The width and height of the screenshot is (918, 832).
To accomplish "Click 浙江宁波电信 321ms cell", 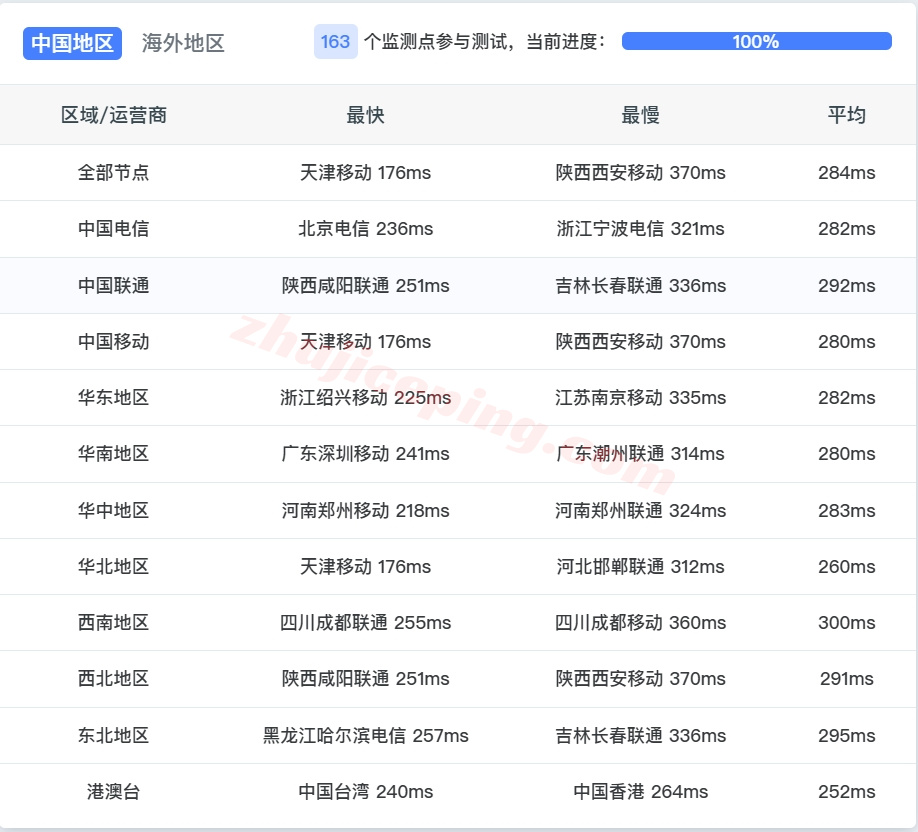I will point(640,229).
